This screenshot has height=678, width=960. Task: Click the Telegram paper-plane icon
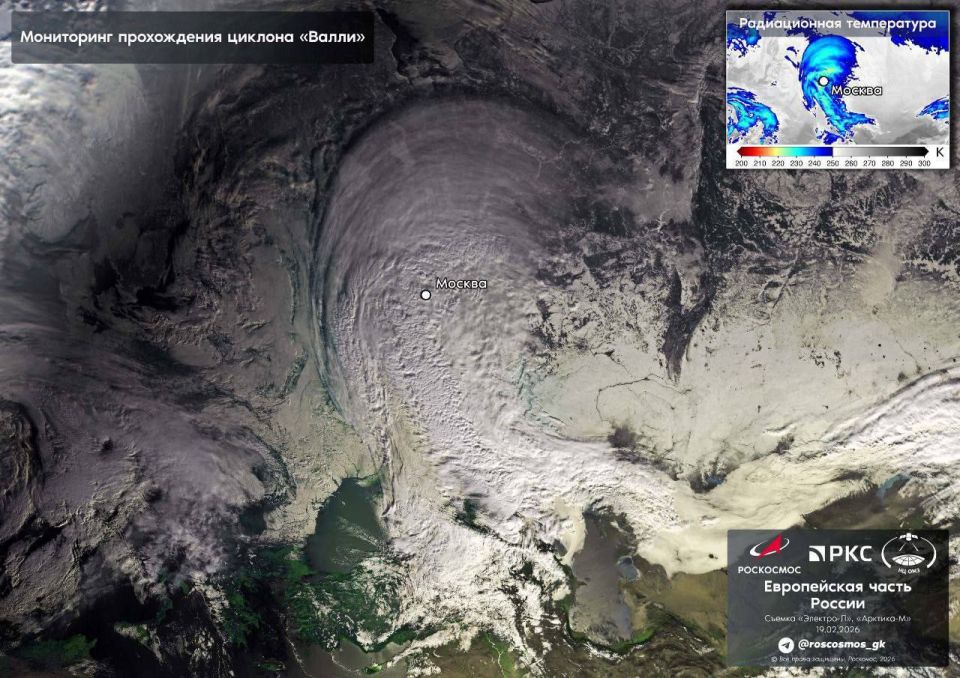[x=786, y=645]
